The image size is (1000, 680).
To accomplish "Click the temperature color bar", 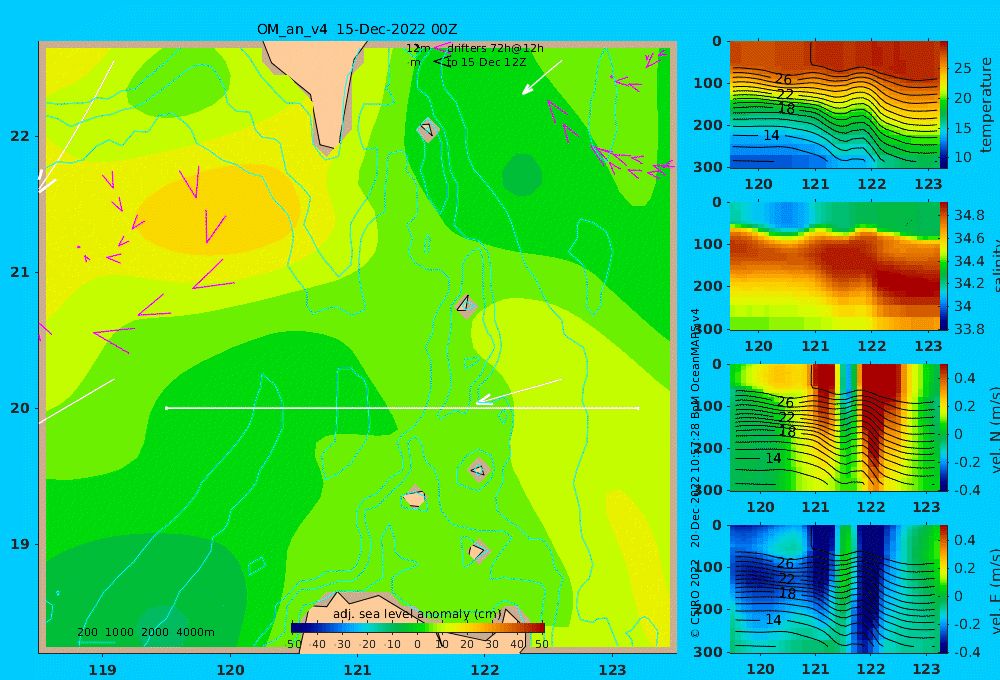I will click(x=944, y=105).
